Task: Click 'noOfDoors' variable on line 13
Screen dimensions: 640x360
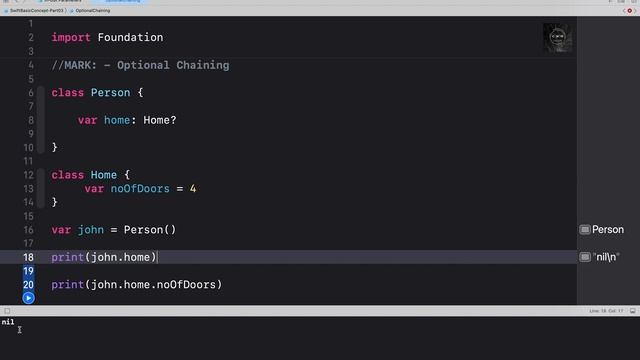Action: click(140, 189)
